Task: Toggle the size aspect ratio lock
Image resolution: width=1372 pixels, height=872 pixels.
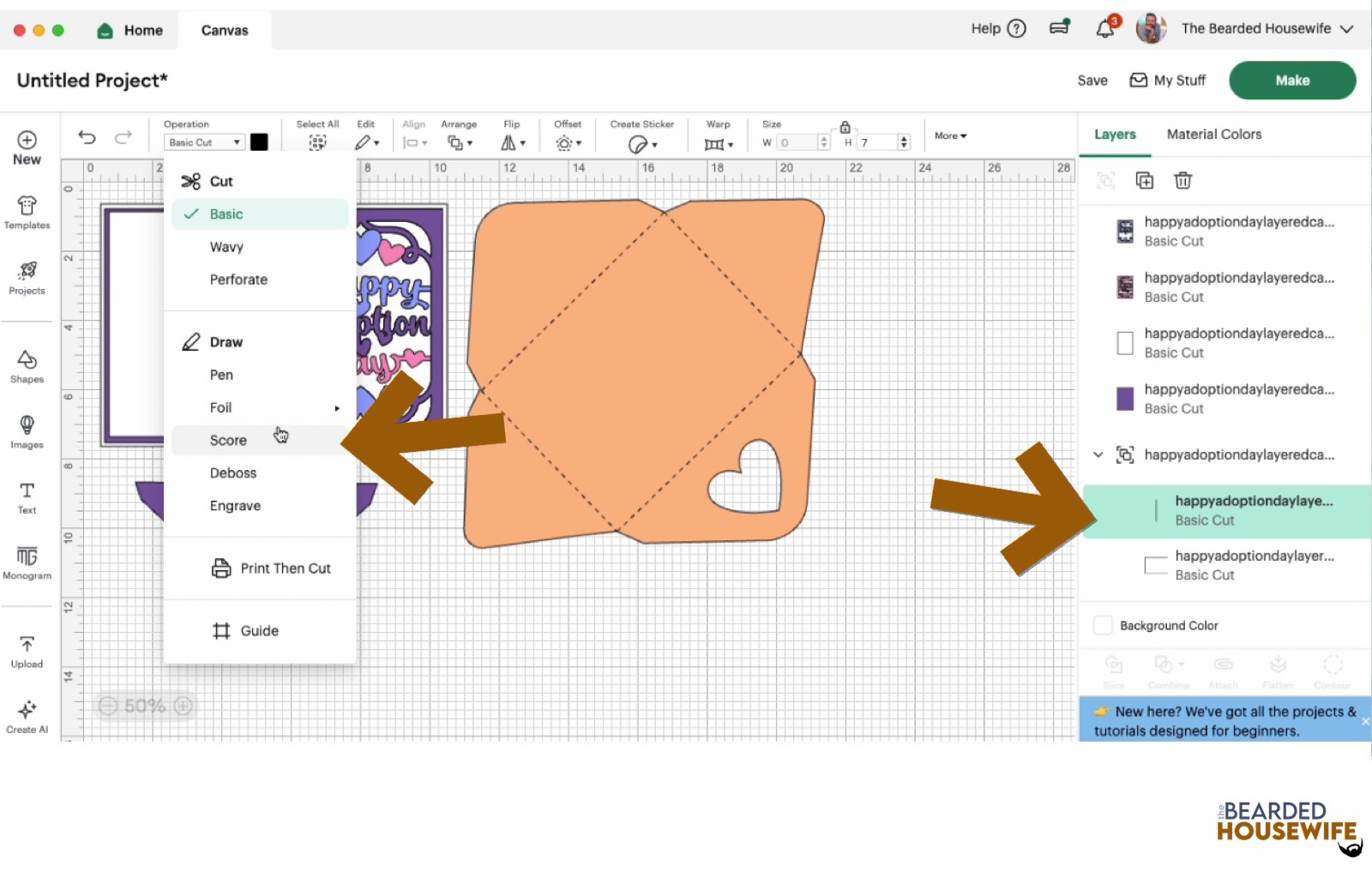Action: pyautogui.click(x=845, y=127)
